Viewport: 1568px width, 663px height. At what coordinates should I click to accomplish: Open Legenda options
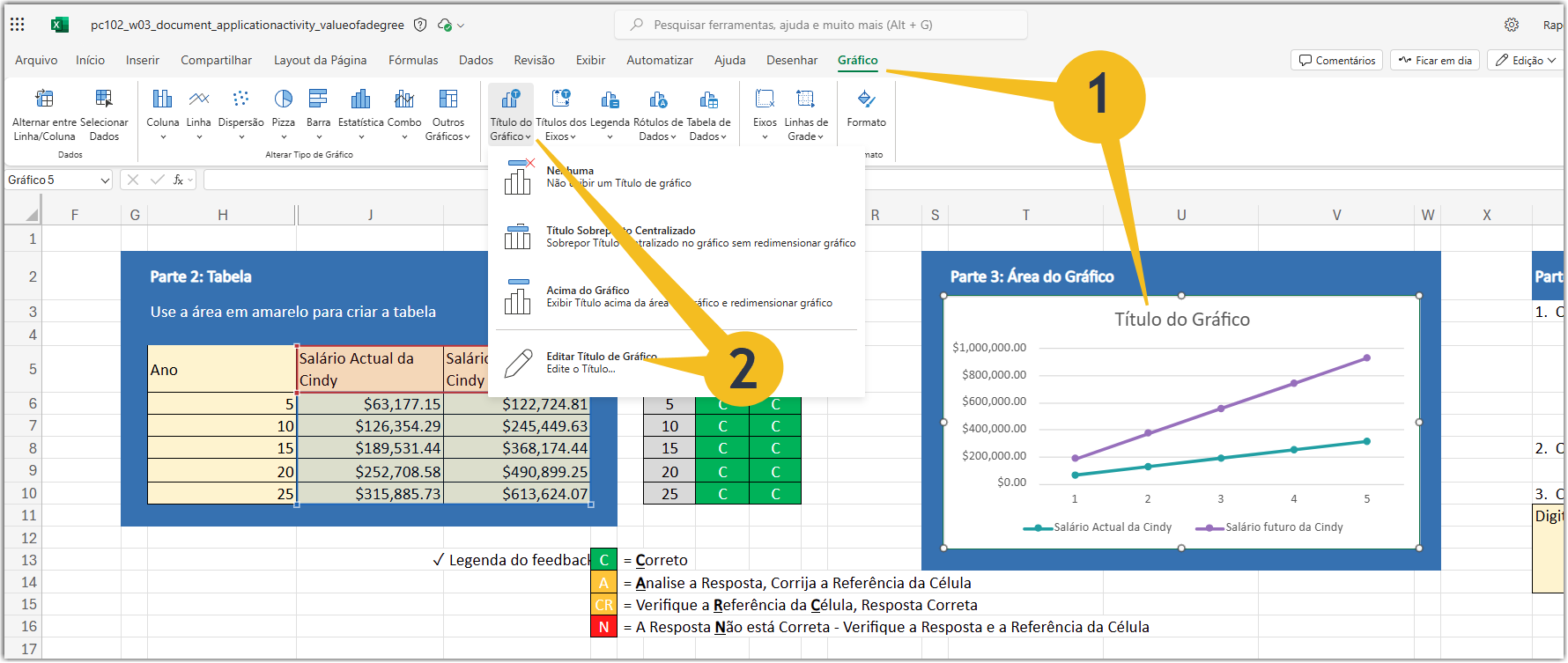[610, 114]
